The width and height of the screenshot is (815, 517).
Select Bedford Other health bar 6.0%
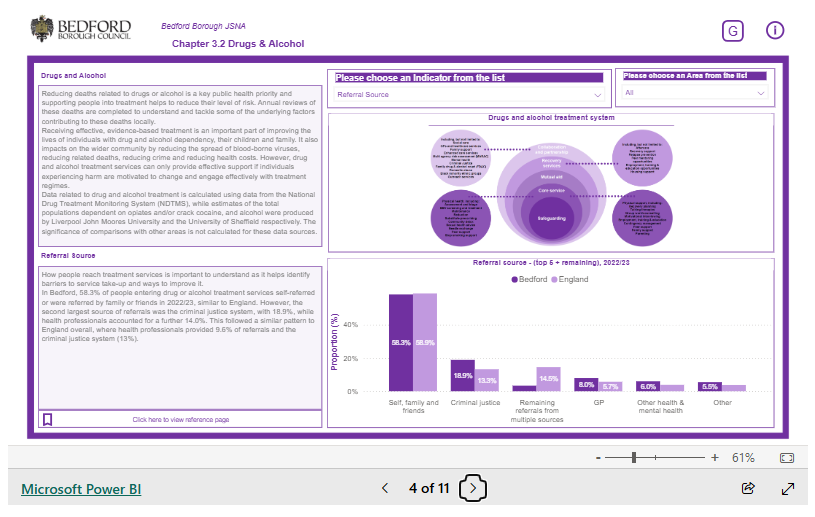[x=648, y=386]
